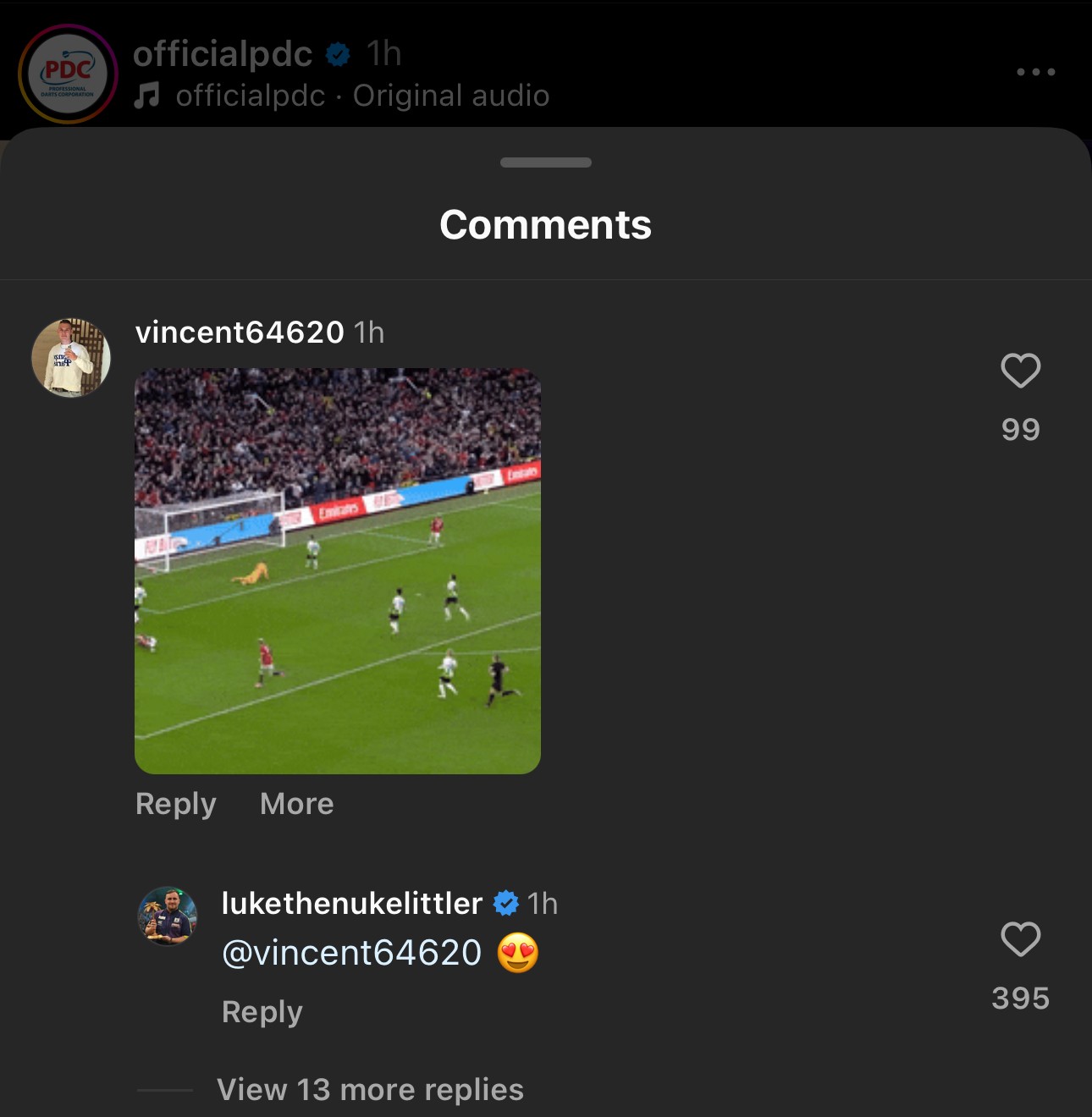Open vincent64620's profile avatar
Screen dimensions: 1092x1117
click(x=71, y=358)
